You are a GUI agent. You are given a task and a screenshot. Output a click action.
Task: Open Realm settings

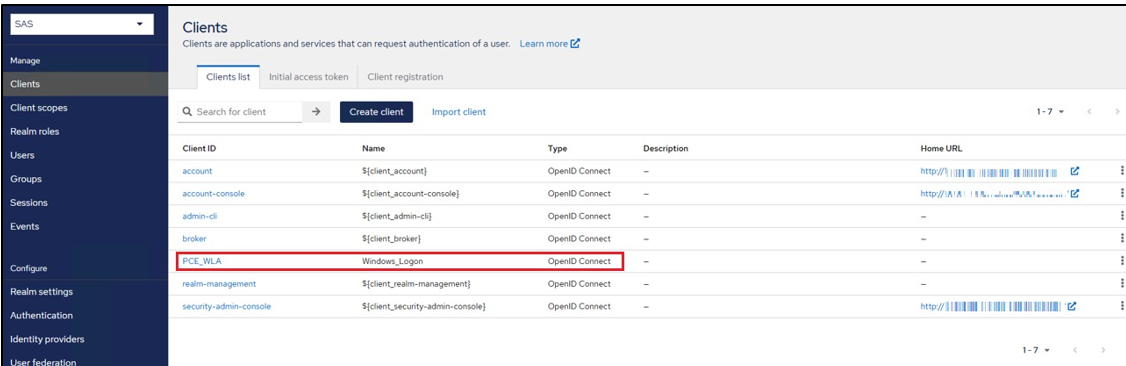coord(41,291)
